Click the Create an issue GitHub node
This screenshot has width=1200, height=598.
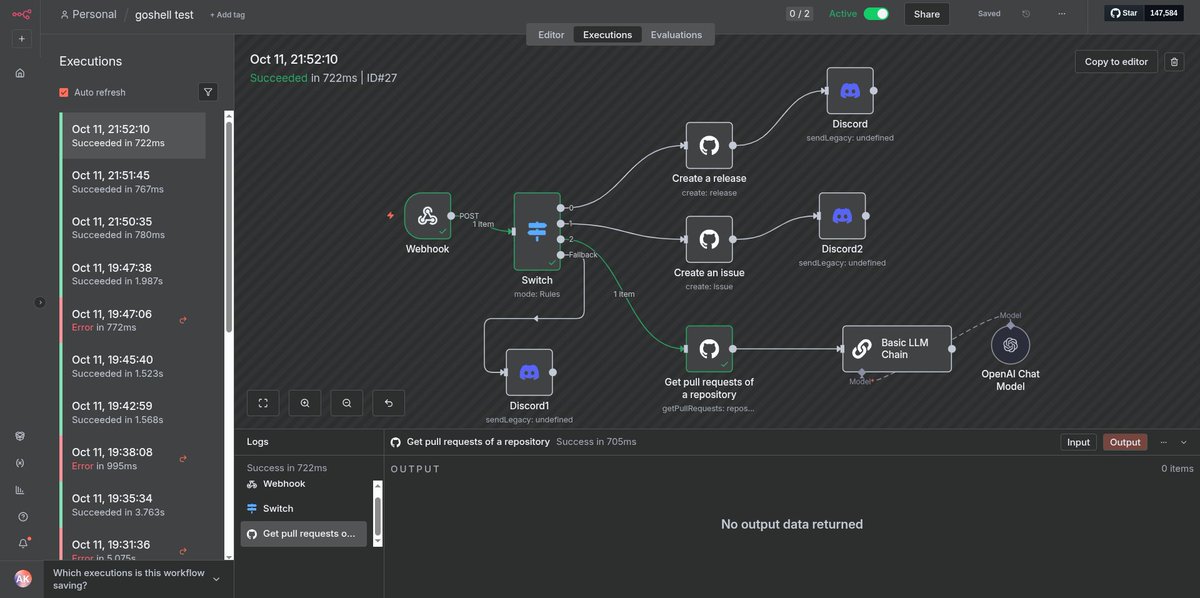[709, 239]
